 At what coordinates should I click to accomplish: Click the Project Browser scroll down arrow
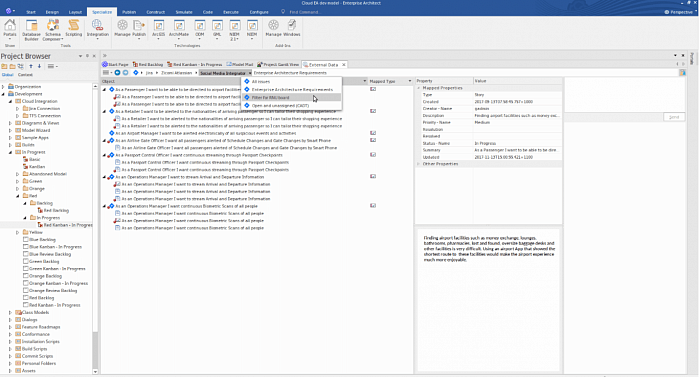[x=95, y=371]
